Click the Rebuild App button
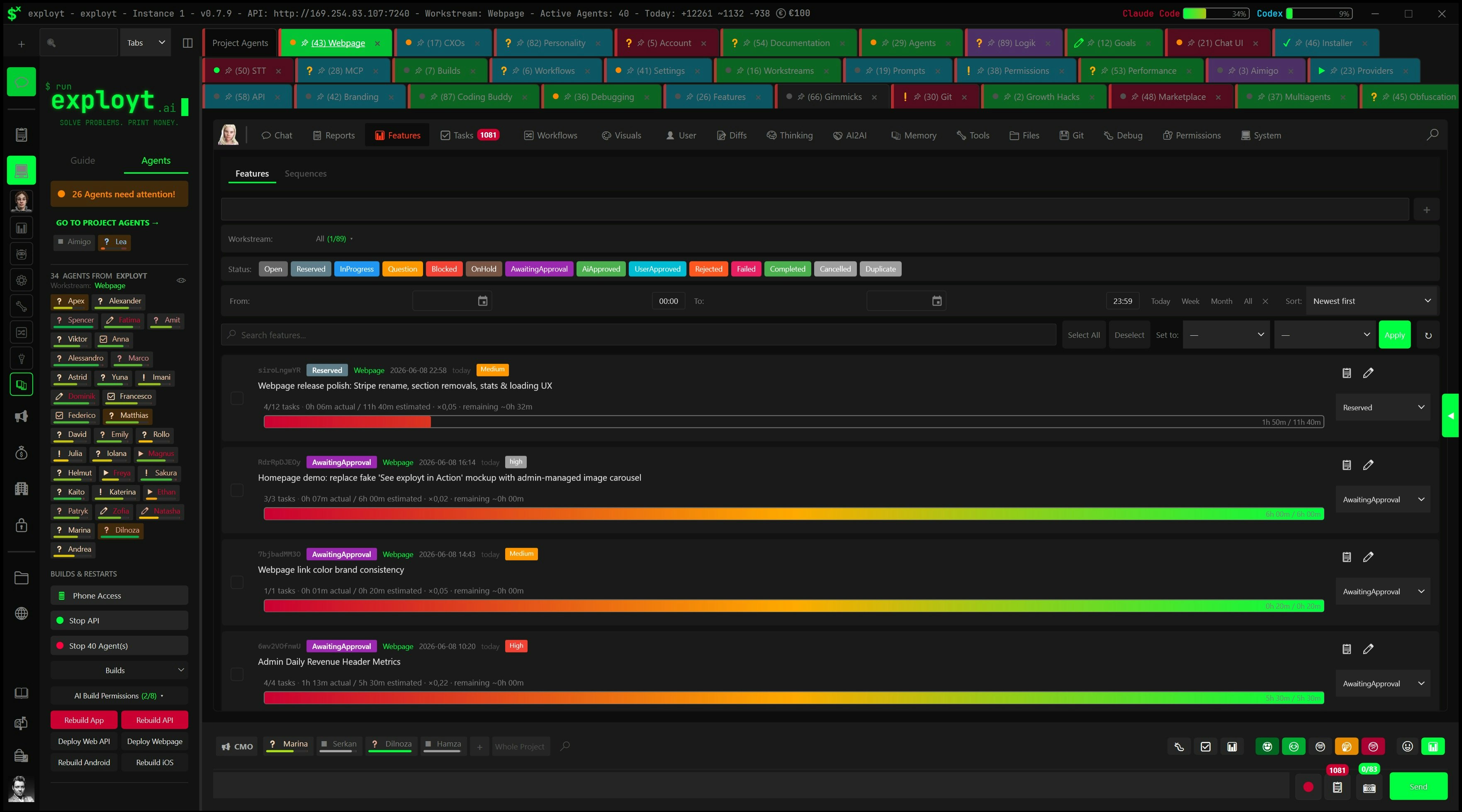This screenshot has width=1462, height=812. (x=84, y=720)
